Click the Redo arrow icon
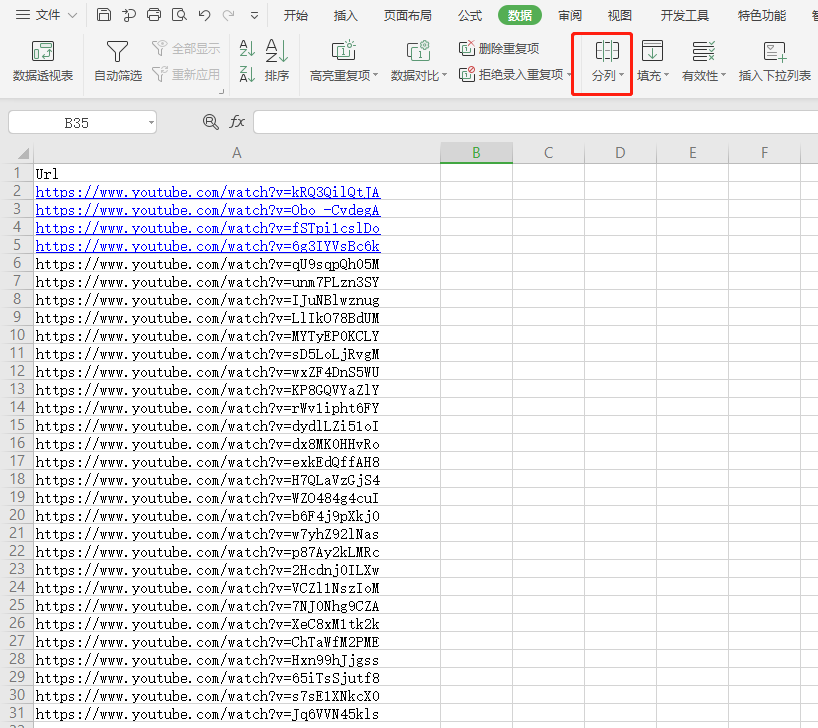This screenshot has height=728, width=818. [228, 15]
